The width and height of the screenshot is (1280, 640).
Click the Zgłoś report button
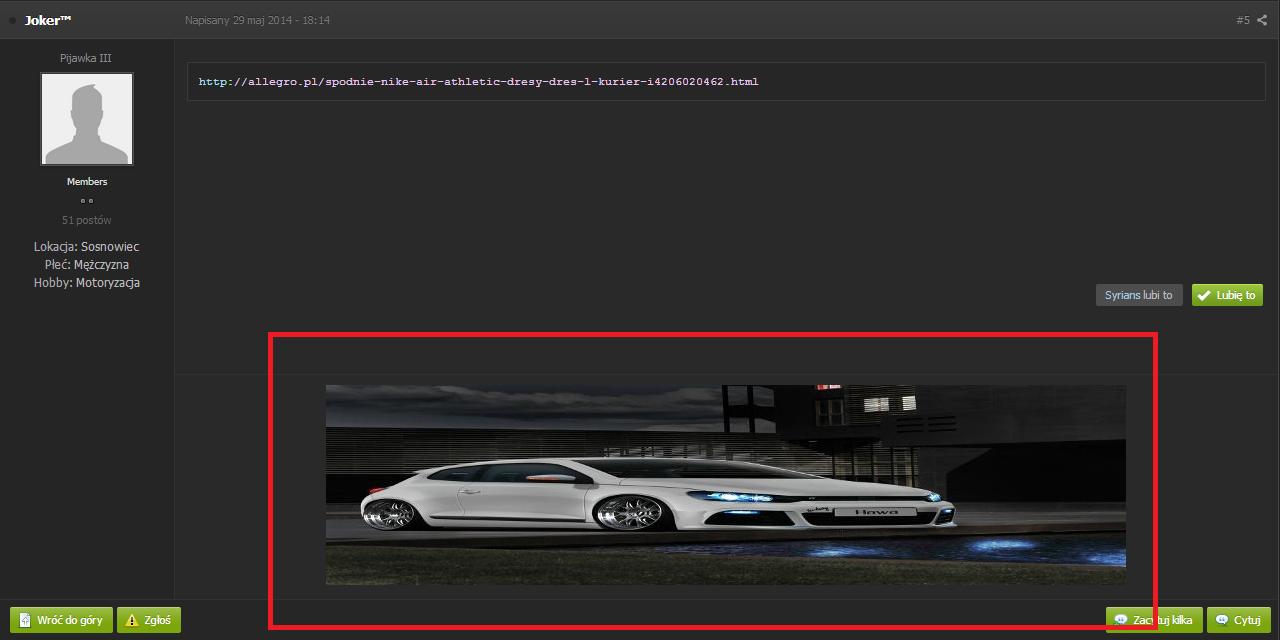click(x=149, y=620)
